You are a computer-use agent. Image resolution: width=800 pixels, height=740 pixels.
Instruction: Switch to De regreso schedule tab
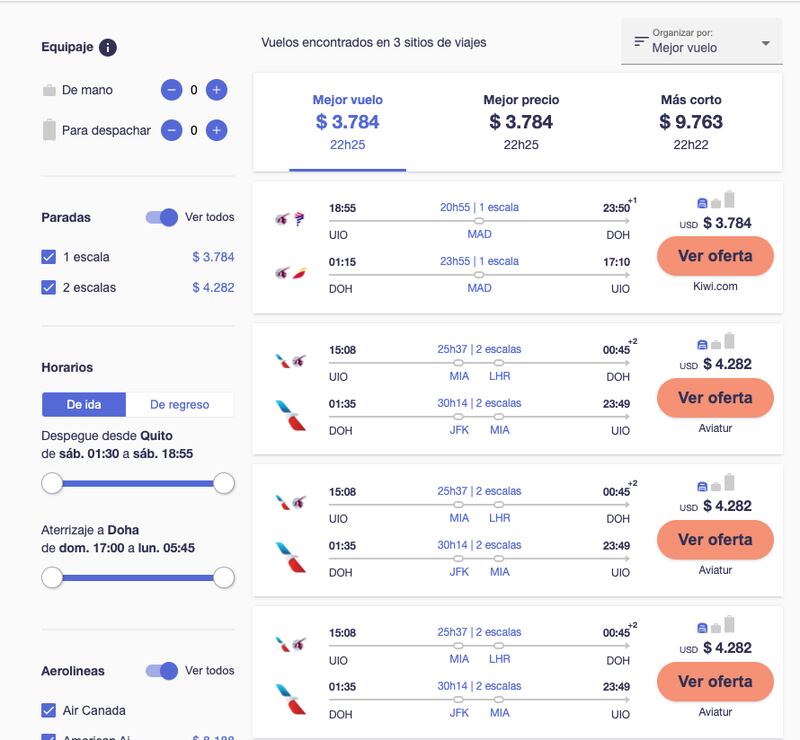point(180,405)
